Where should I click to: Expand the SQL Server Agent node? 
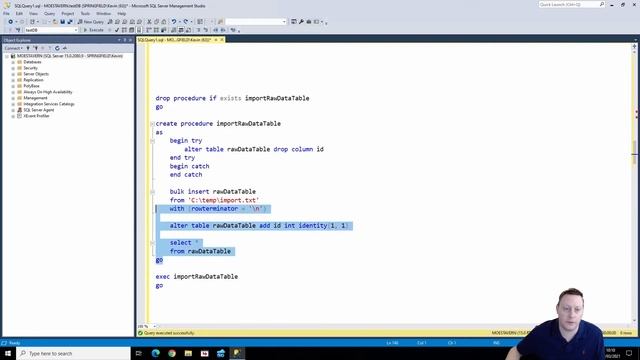point(13,110)
